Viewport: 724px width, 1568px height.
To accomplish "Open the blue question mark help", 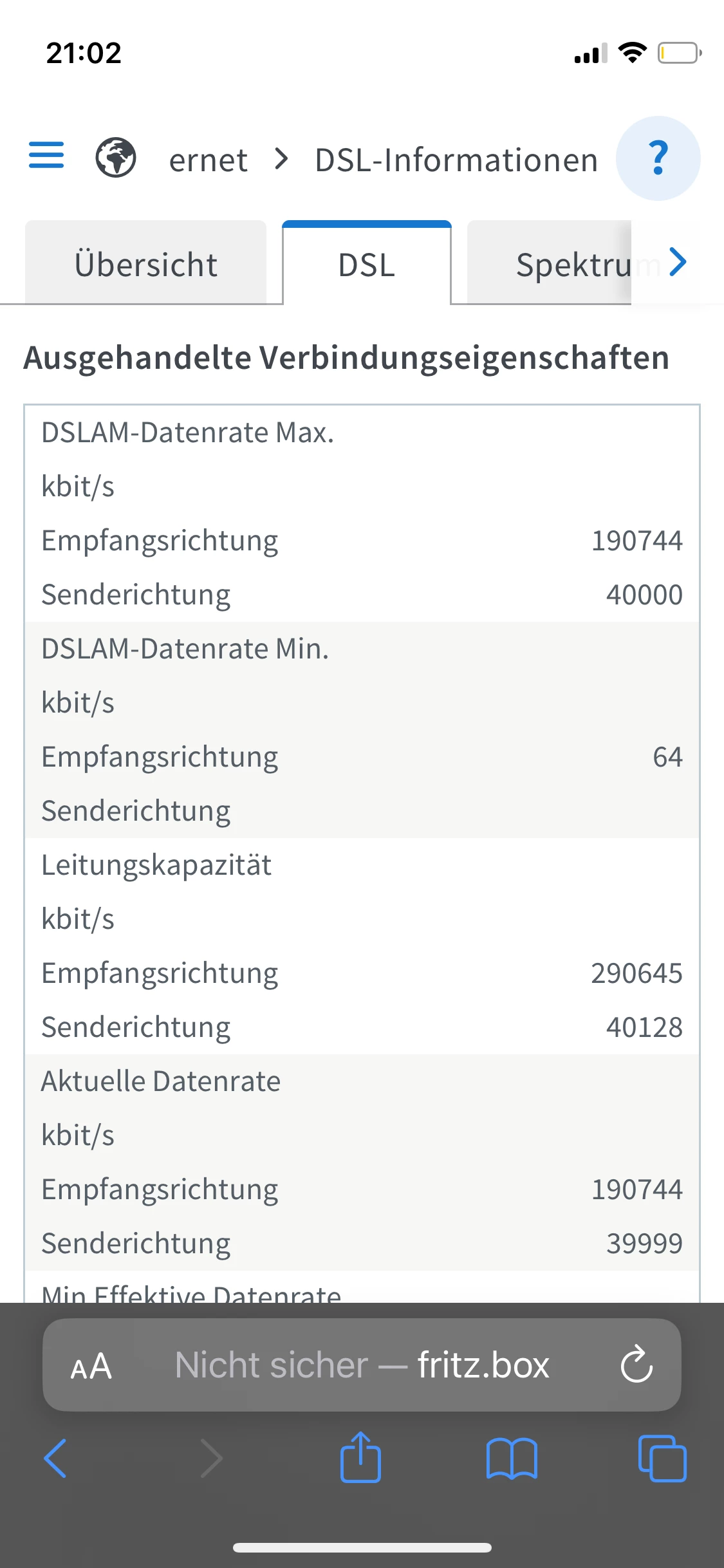I will pyautogui.click(x=658, y=158).
